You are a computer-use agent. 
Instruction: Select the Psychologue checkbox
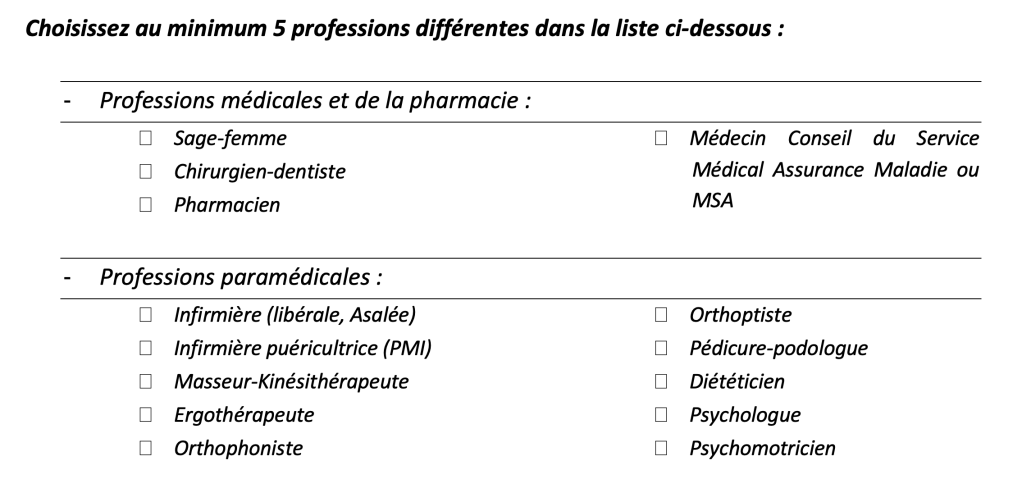tap(661, 415)
